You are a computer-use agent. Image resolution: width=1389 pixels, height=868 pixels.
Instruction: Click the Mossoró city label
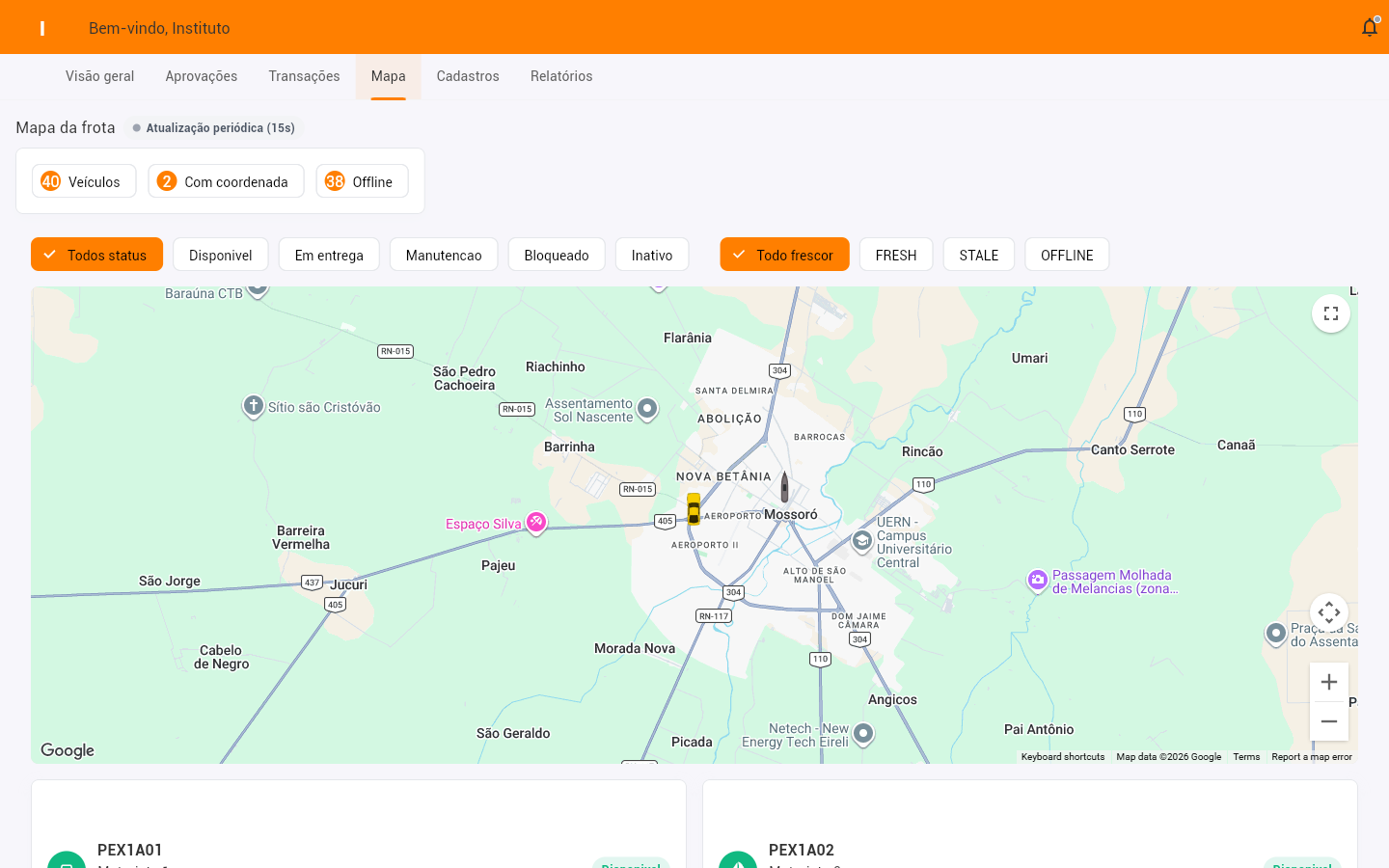(791, 514)
